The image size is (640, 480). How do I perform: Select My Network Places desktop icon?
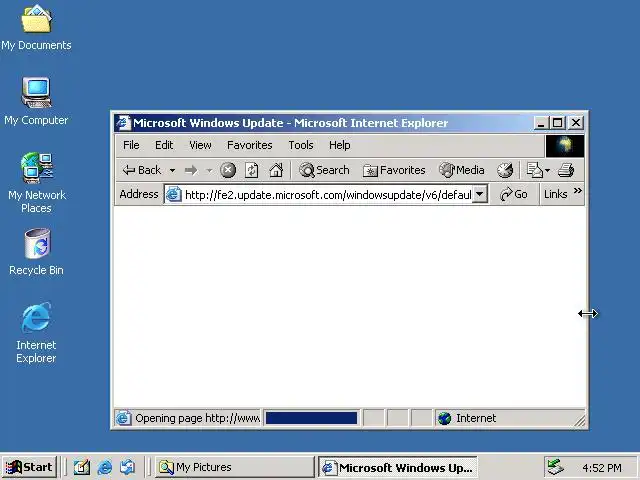tap(37, 183)
